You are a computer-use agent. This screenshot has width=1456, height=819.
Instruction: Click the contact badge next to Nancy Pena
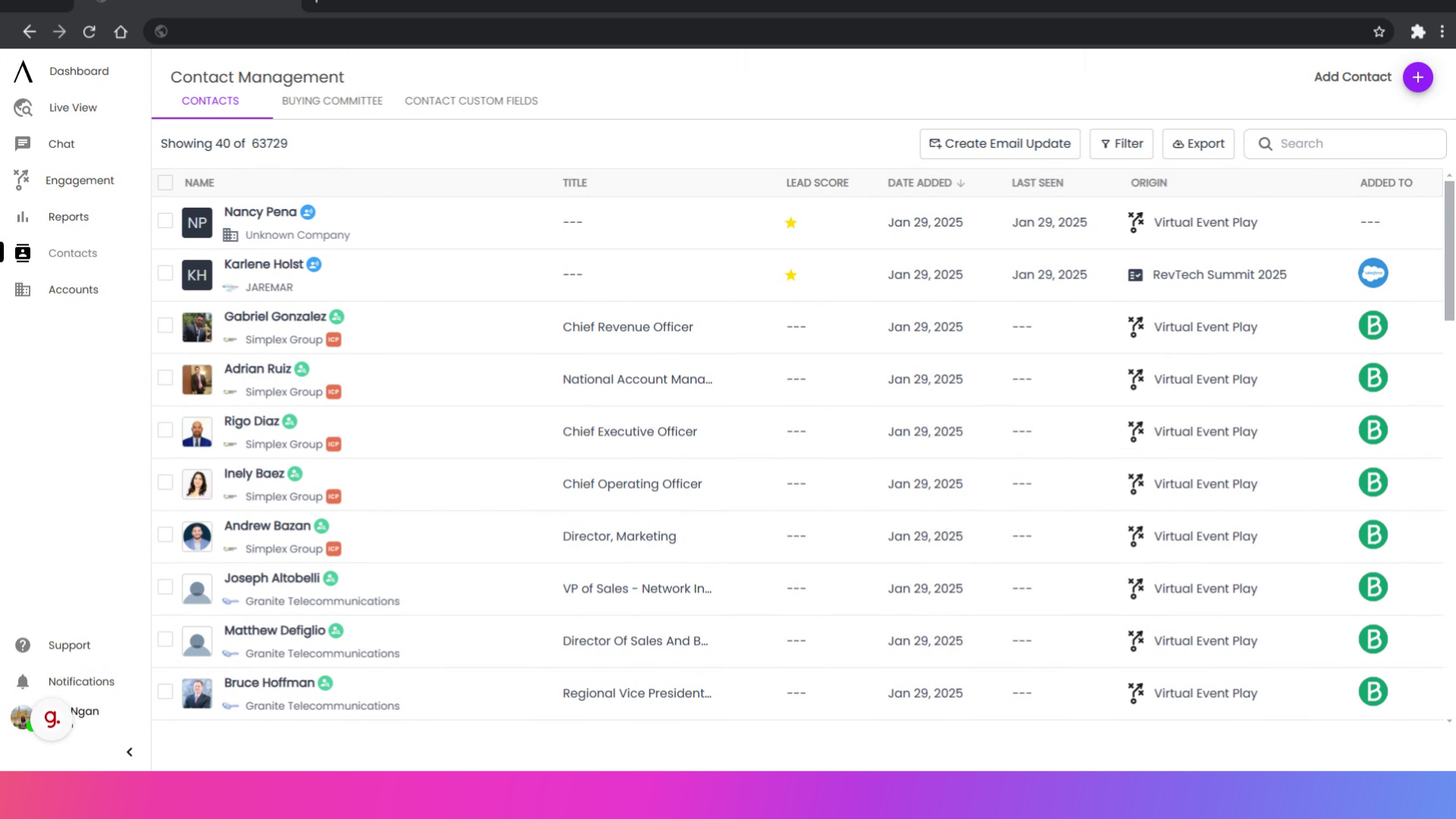(308, 212)
